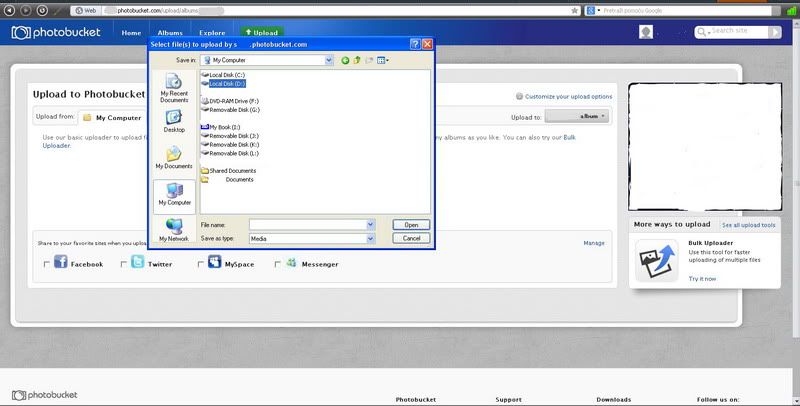Open My Recent Documents in places bar
Image resolution: width=800 pixels, height=406 pixels.
point(174,88)
